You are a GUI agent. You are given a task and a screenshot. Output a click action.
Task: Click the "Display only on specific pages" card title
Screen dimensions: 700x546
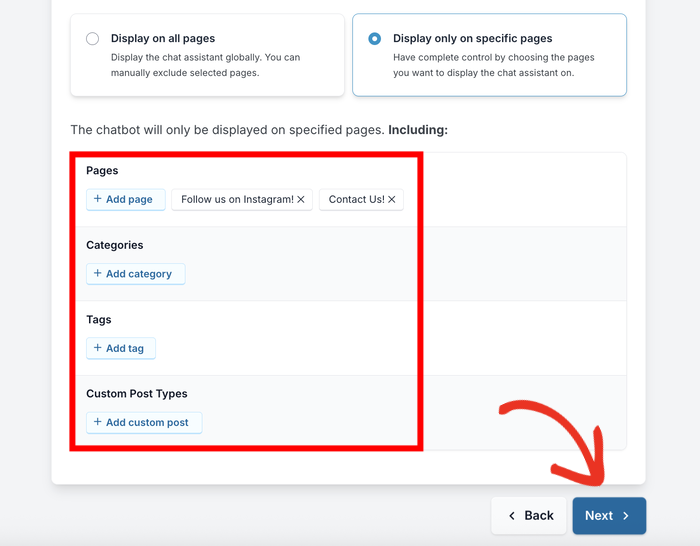click(x=472, y=39)
